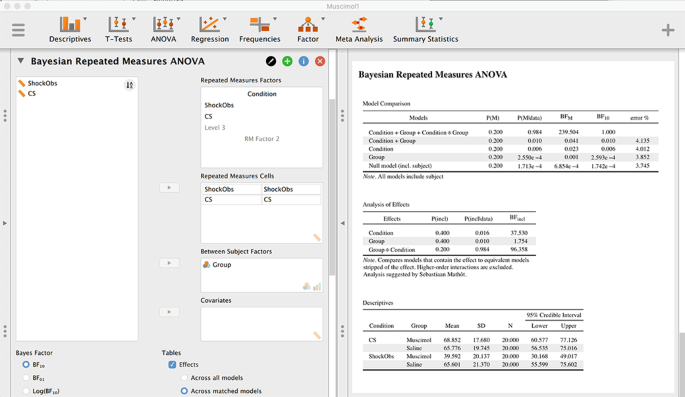Select Across matched models radio button
This screenshot has height=397, width=685.
(184, 391)
